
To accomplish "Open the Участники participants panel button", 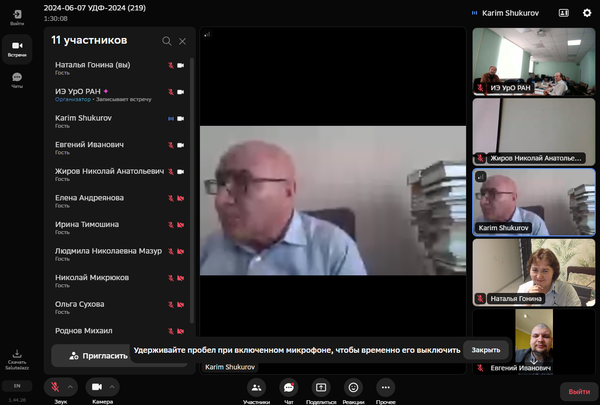I will tap(256, 387).
